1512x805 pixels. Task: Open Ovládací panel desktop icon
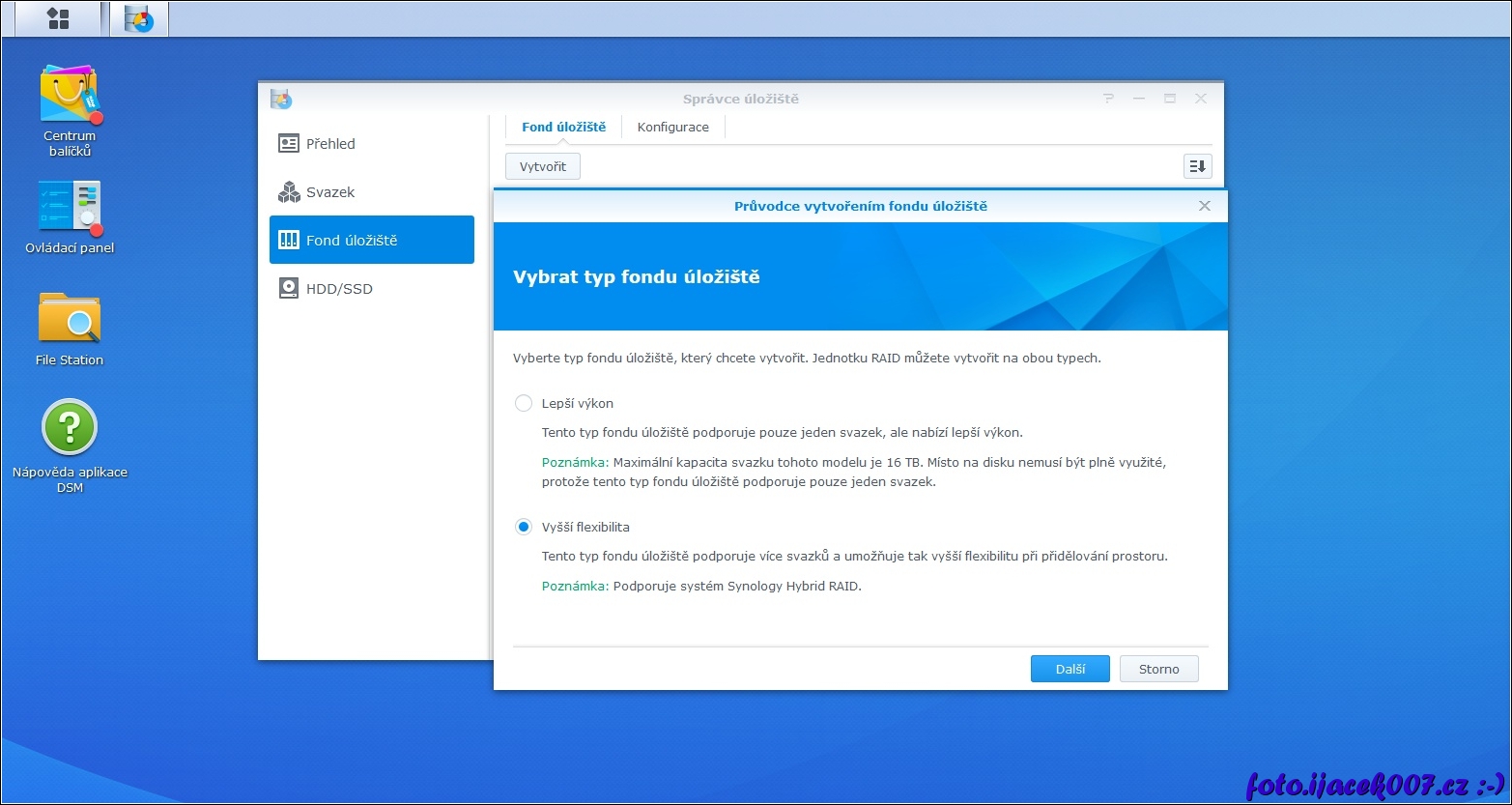click(x=70, y=207)
